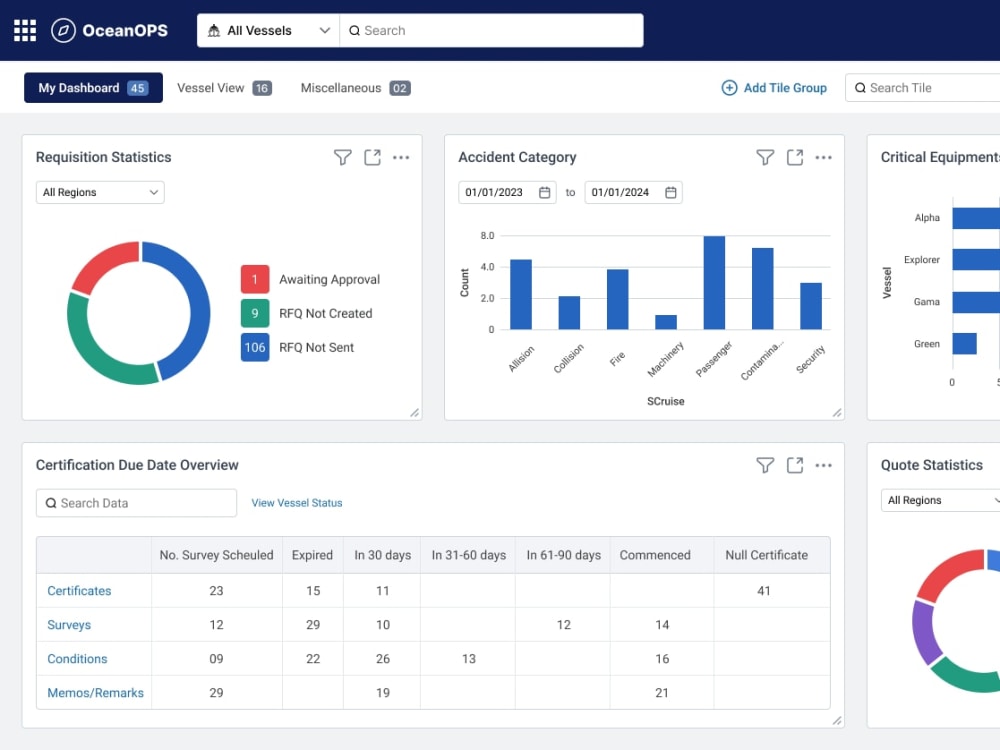Open Certification Due Date more options menu
Screen dimensions: 1000x750
pos(823,466)
